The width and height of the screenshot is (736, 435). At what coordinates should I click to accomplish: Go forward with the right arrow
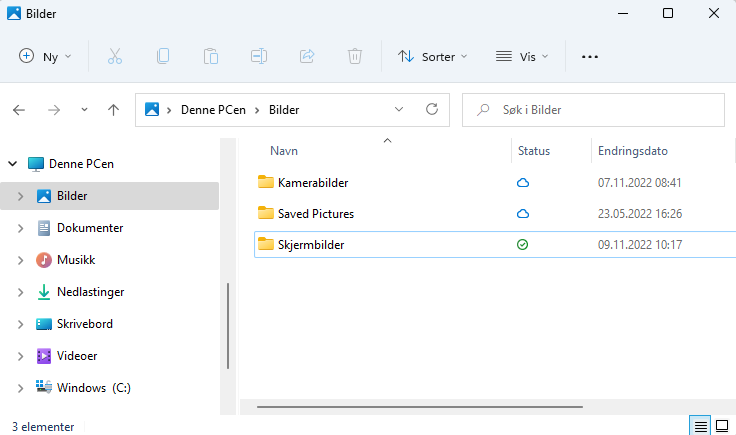click(54, 110)
